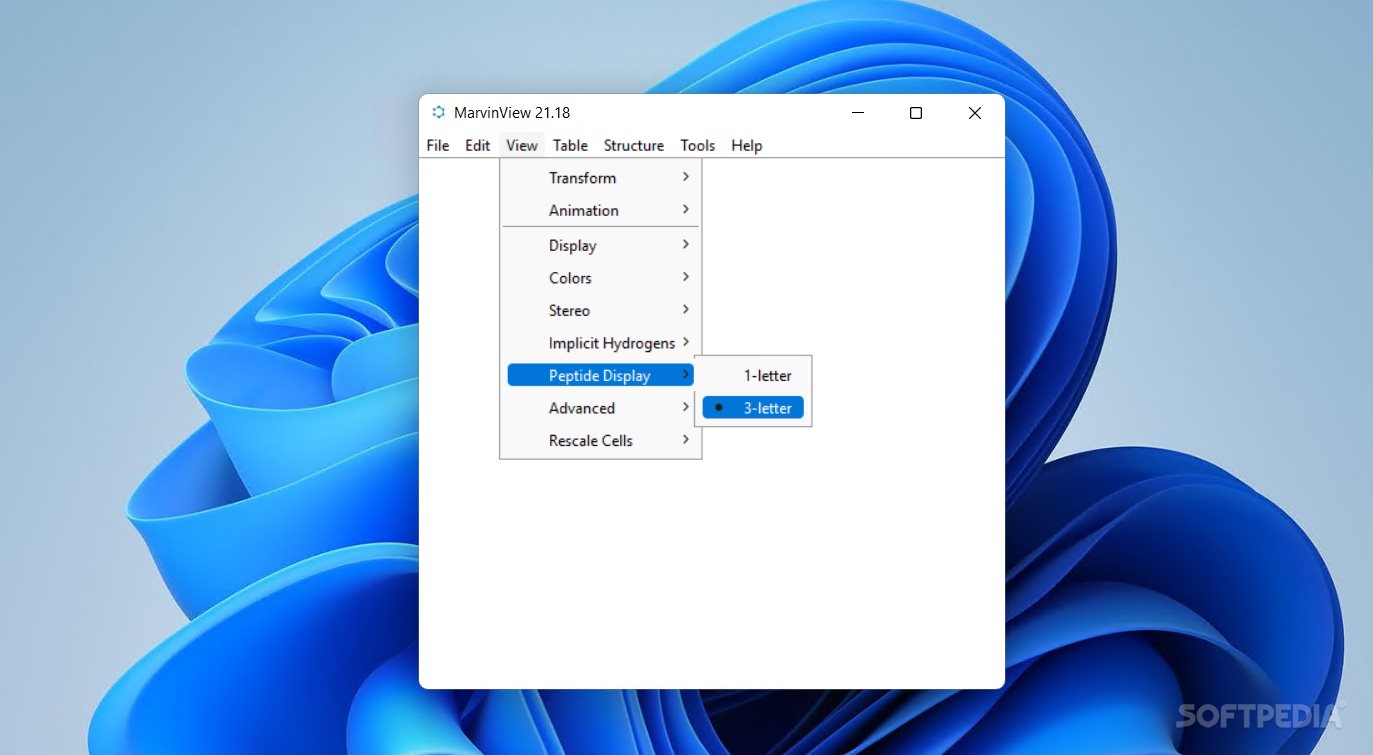Close the MarvinView window

pyautogui.click(x=974, y=113)
